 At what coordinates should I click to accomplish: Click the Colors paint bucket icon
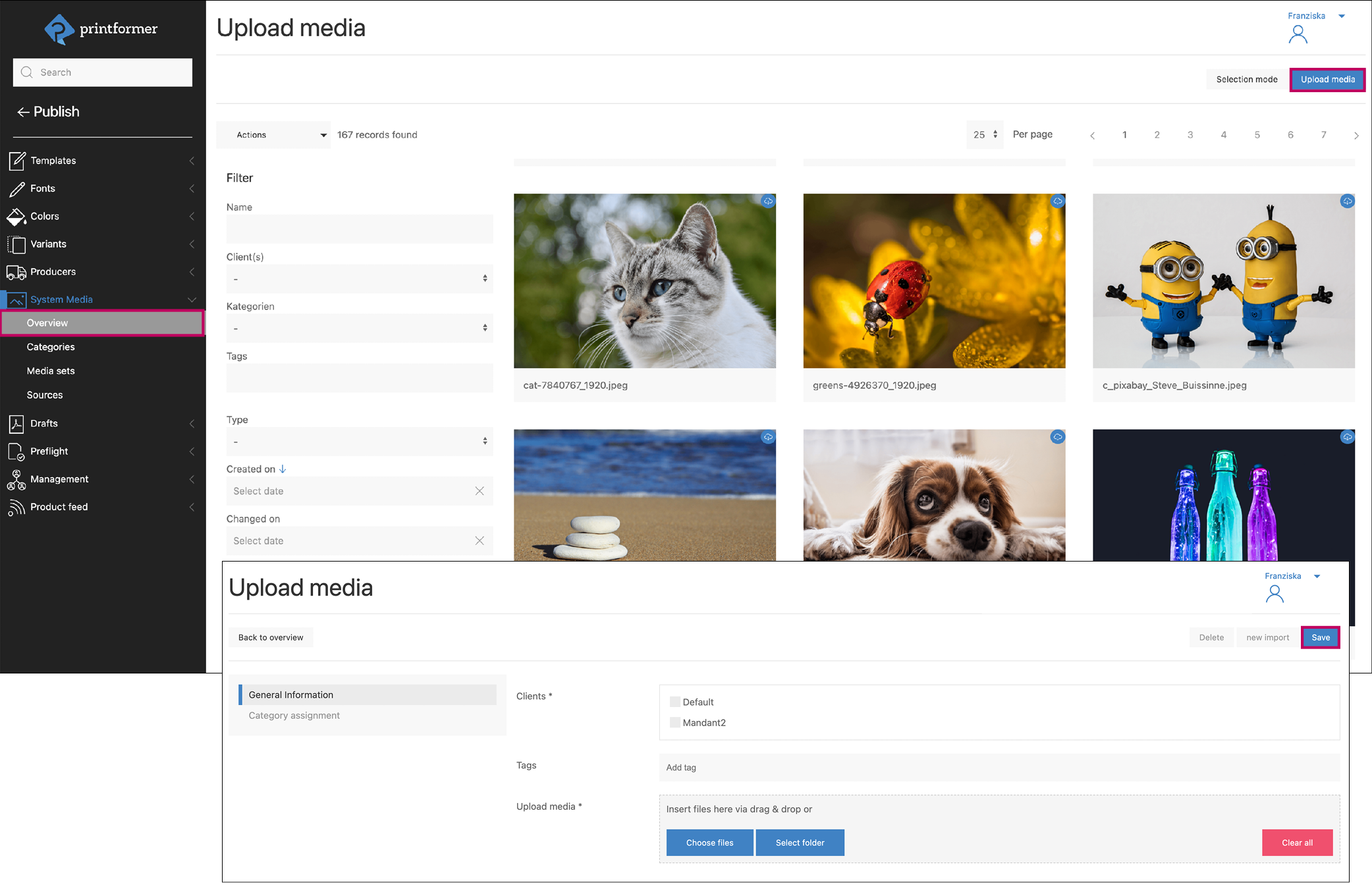pyautogui.click(x=16, y=217)
